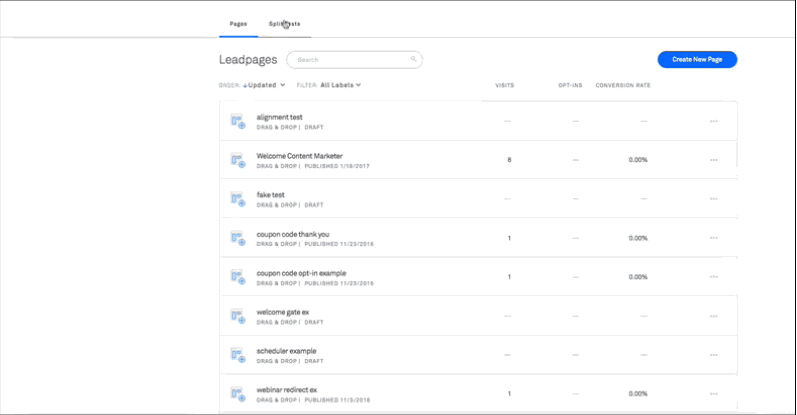Open more options for fake test page
Screen dimensions: 797x415
(x=714, y=199)
